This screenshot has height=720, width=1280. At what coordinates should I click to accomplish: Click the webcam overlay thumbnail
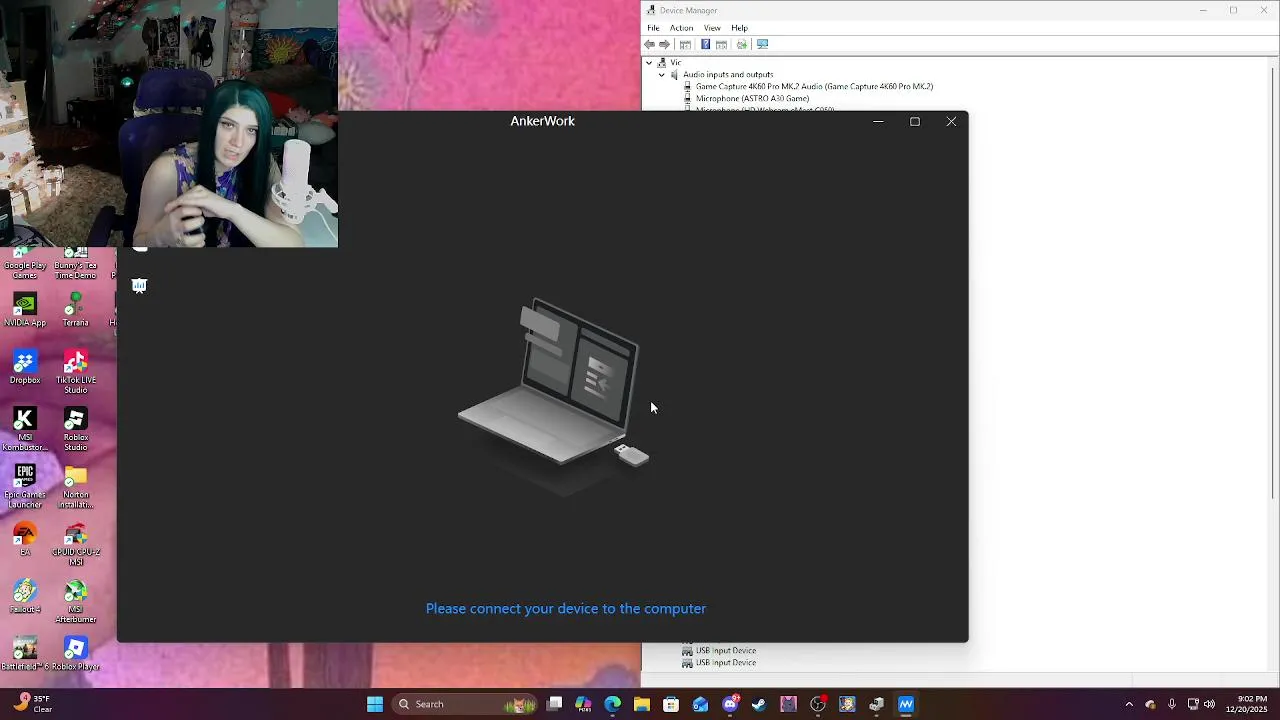[x=169, y=123]
